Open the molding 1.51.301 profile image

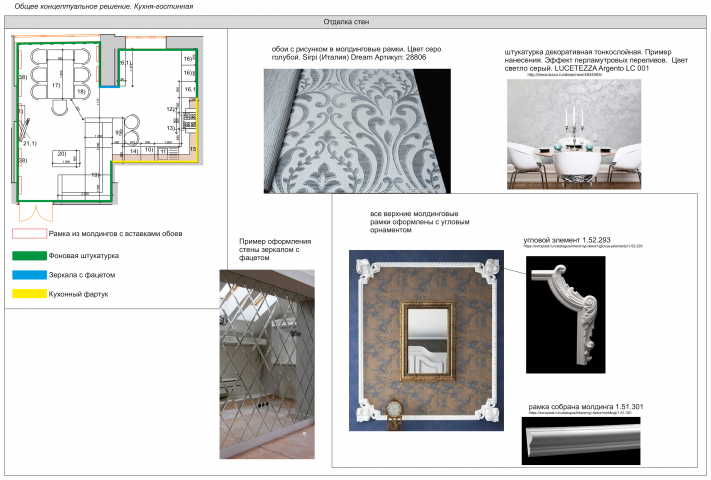(x=581, y=441)
